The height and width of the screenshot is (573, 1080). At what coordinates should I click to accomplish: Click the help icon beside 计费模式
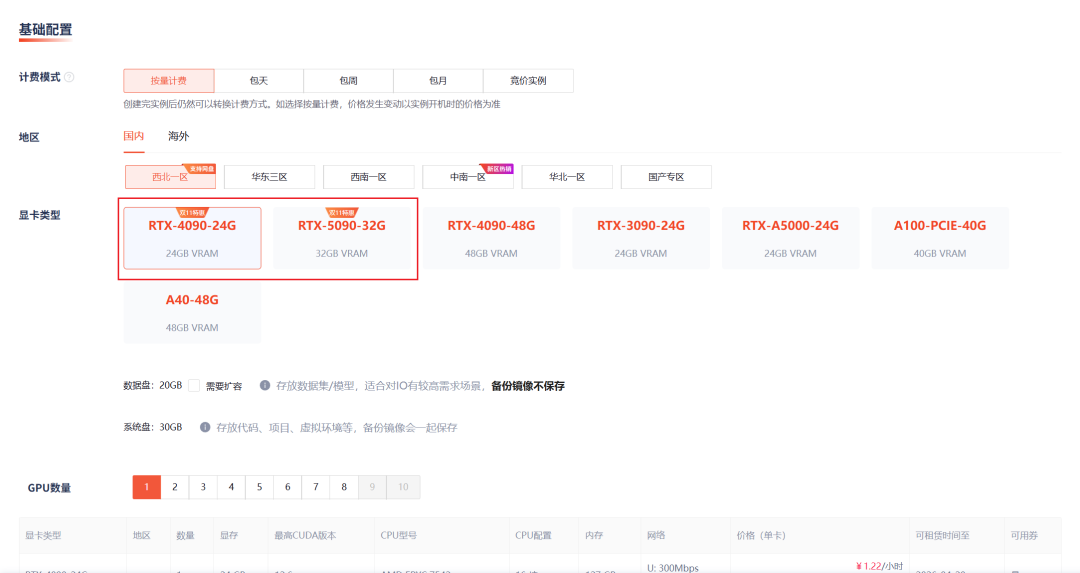click(69, 77)
